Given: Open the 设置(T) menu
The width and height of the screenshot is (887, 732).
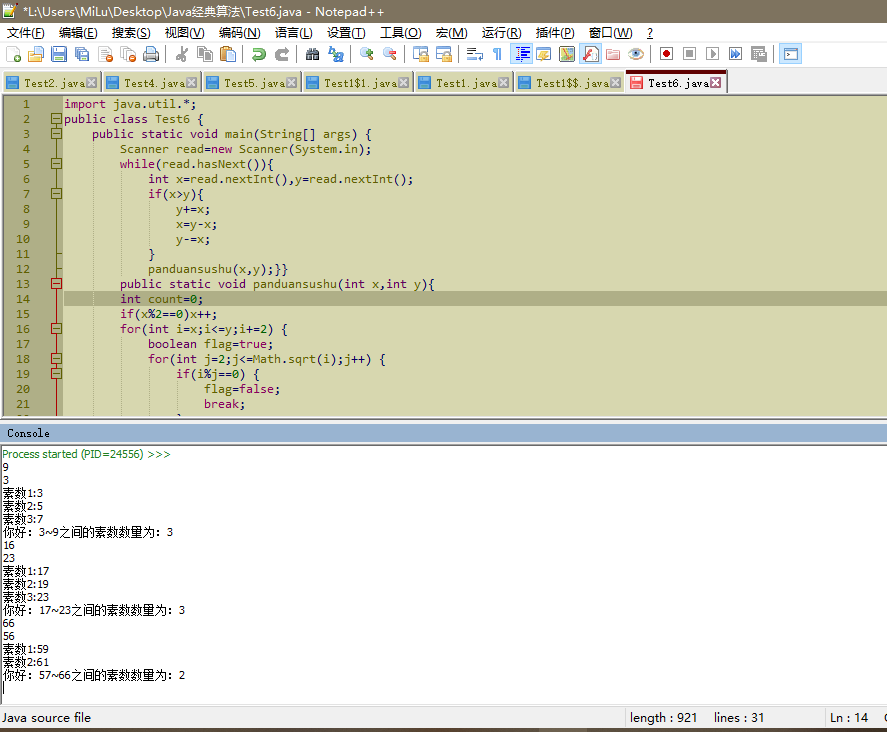Looking at the screenshot, I should (346, 33).
